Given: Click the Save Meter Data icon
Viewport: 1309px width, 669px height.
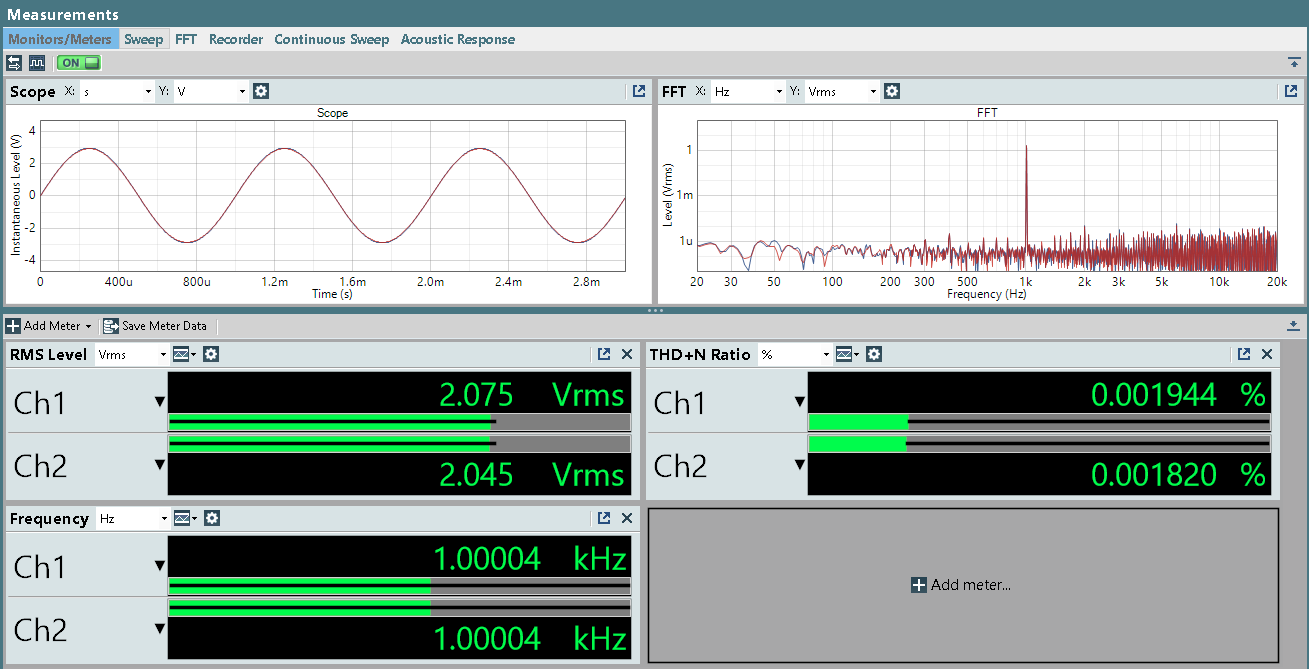Looking at the screenshot, I should pos(111,326).
